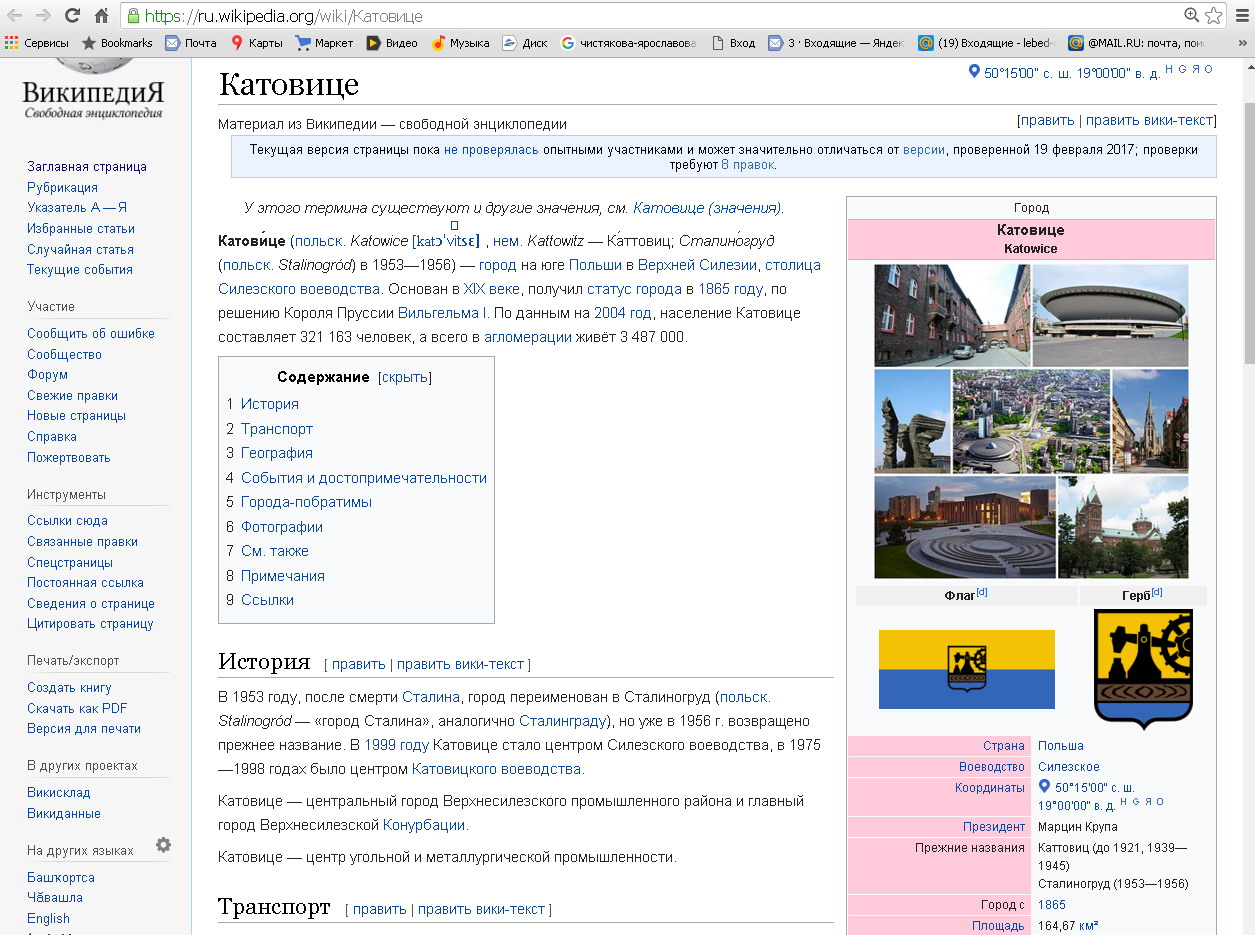
Task: Click the Музыка bookmark icon
Action: pos(438,43)
